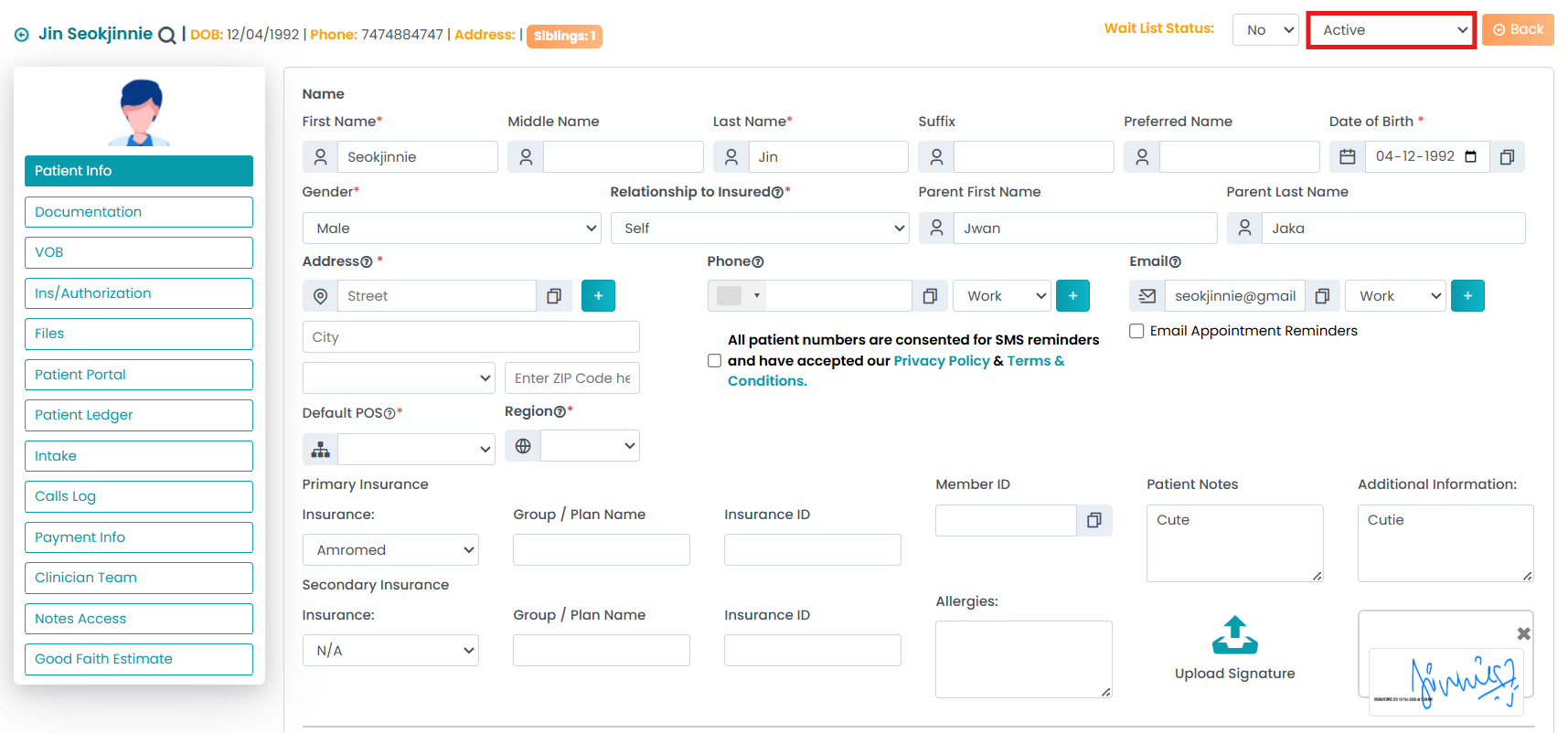The image size is (1568, 733).
Task: Open the Privacy Policy link
Action: coord(941,361)
